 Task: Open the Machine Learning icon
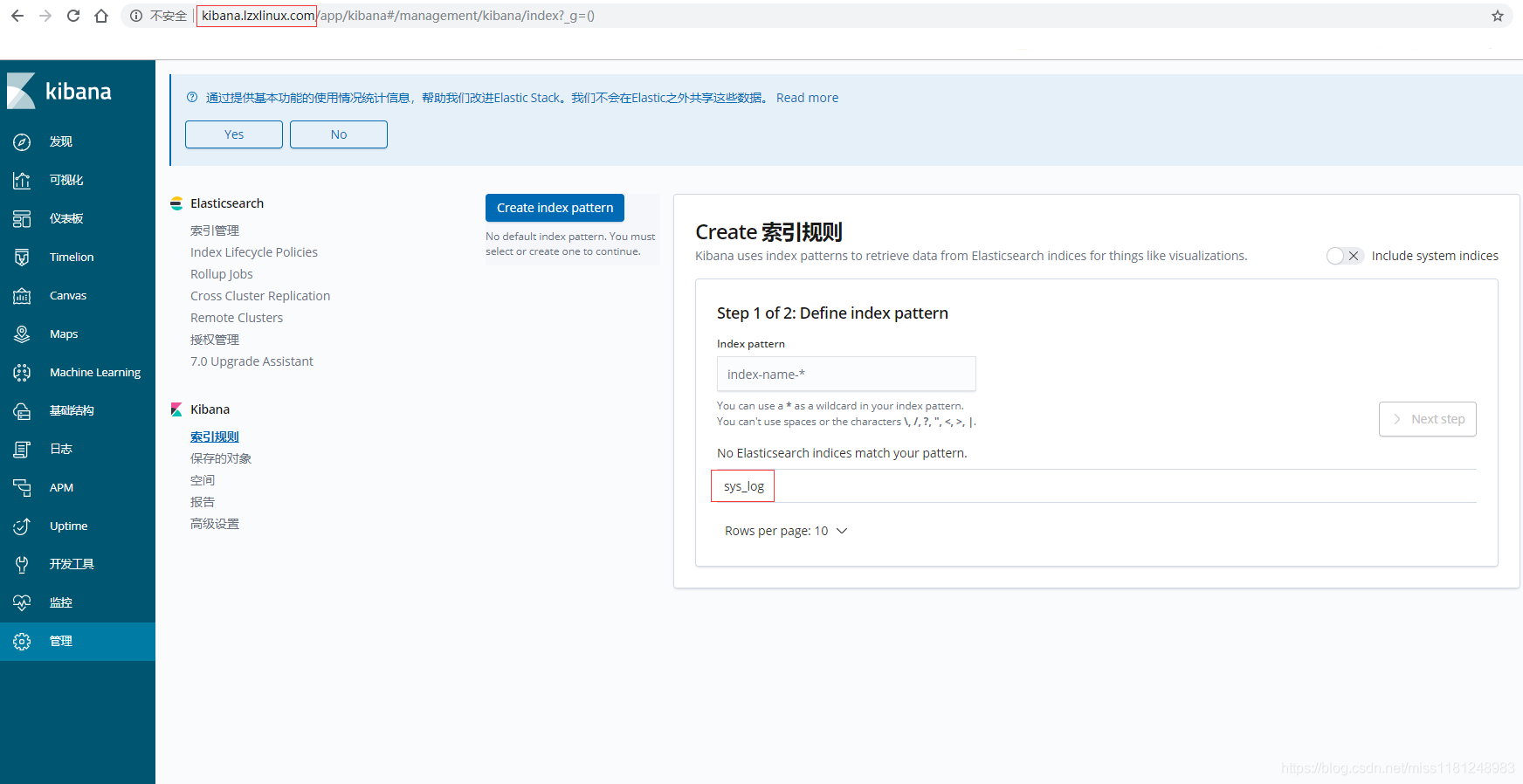pyautogui.click(x=22, y=372)
